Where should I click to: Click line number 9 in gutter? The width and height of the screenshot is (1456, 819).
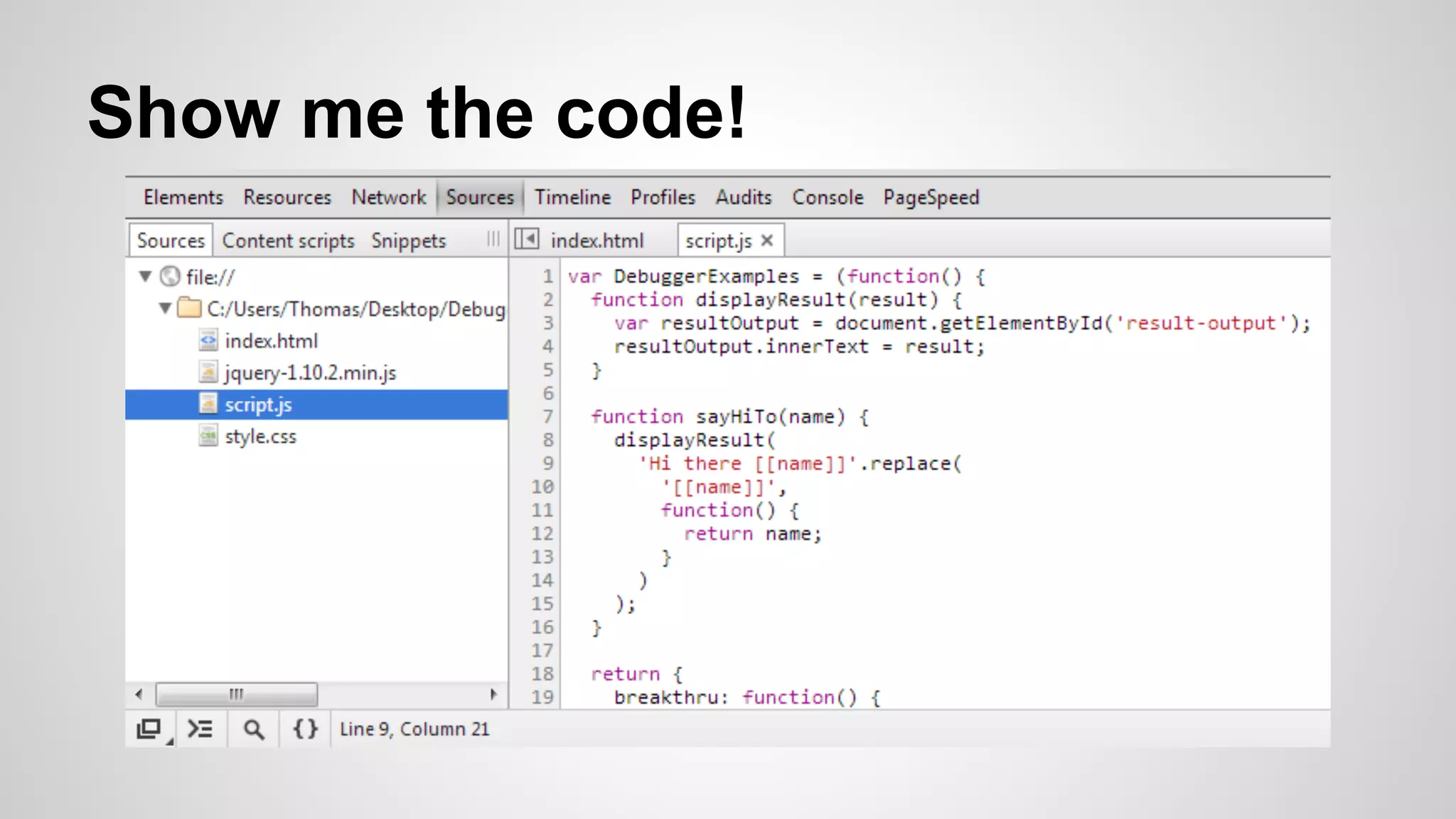[547, 464]
